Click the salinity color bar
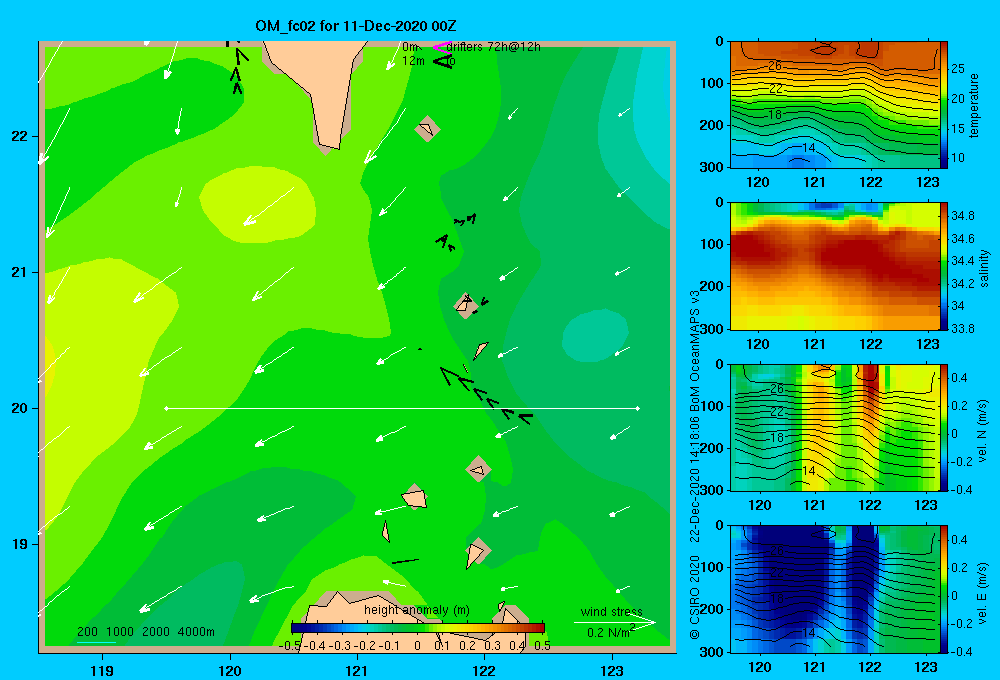1000x680 pixels. (x=944, y=266)
